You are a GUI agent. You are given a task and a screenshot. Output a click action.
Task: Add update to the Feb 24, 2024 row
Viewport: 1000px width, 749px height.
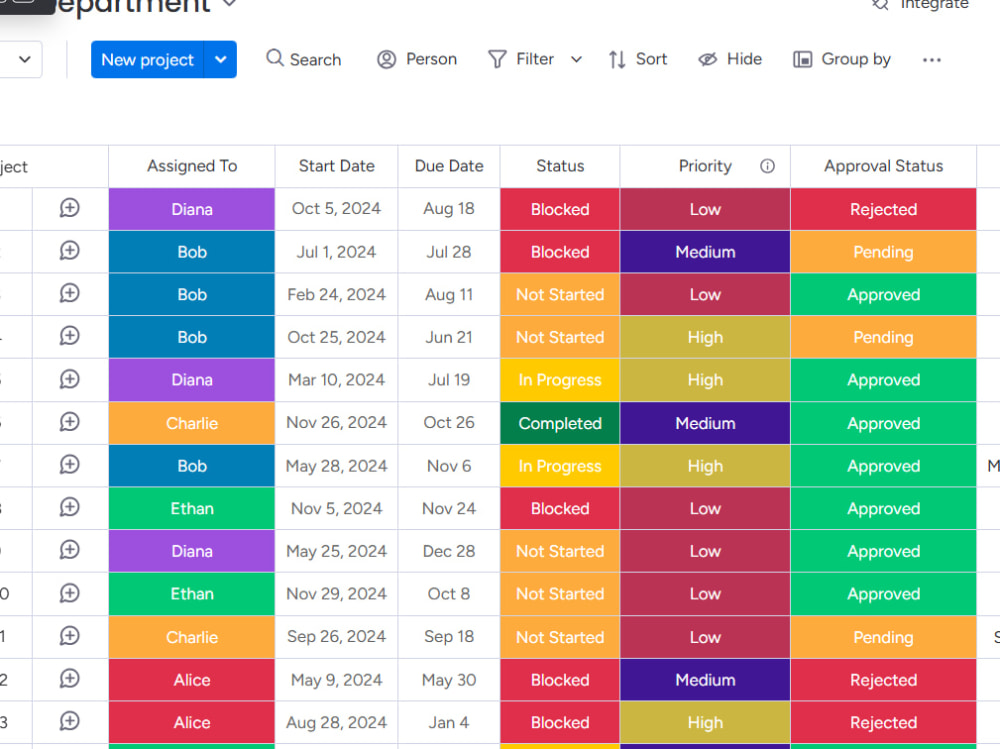coord(70,293)
